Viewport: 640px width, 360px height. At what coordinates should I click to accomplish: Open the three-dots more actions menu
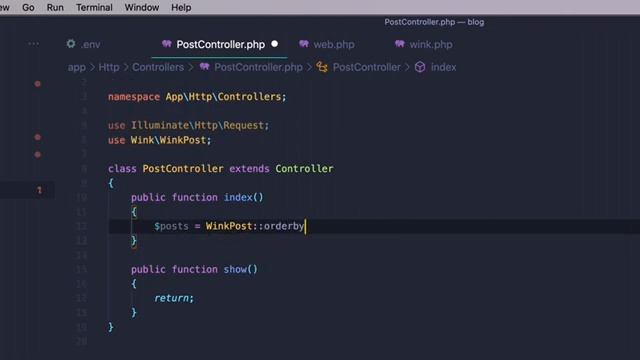[34, 44]
